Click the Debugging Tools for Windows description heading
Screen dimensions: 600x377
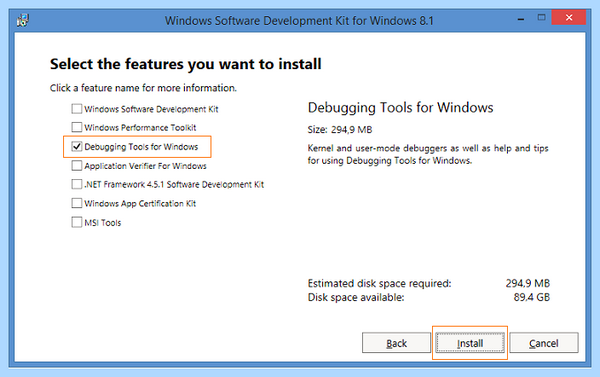[x=400, y=108]
